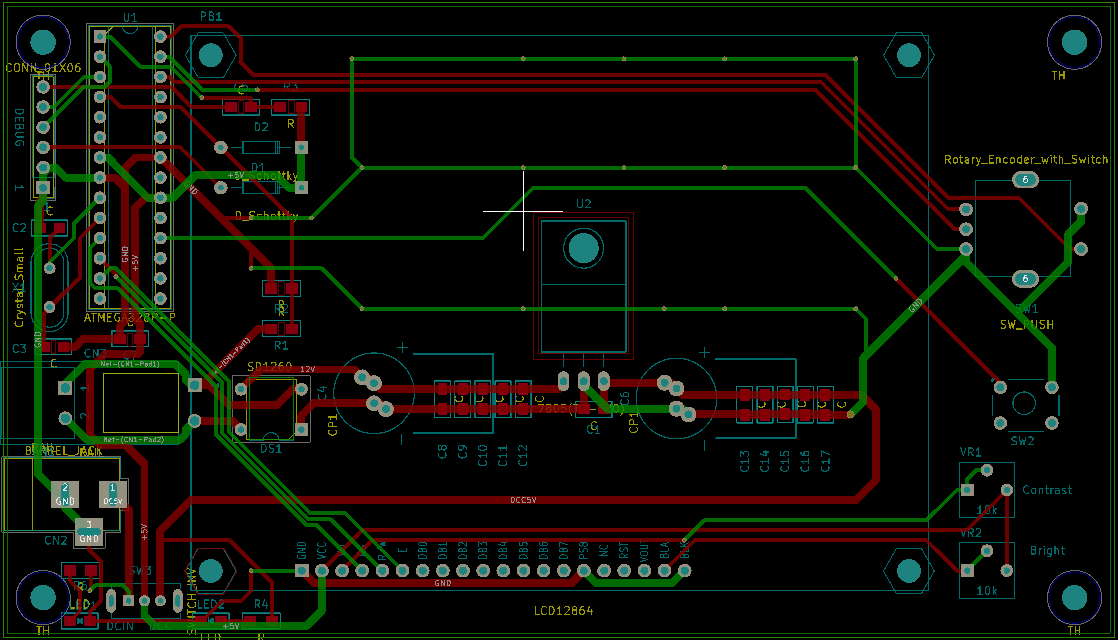Select the C13 capacitor label
The width and height of the screenshot is (1118, 640).
click(744, 461)
